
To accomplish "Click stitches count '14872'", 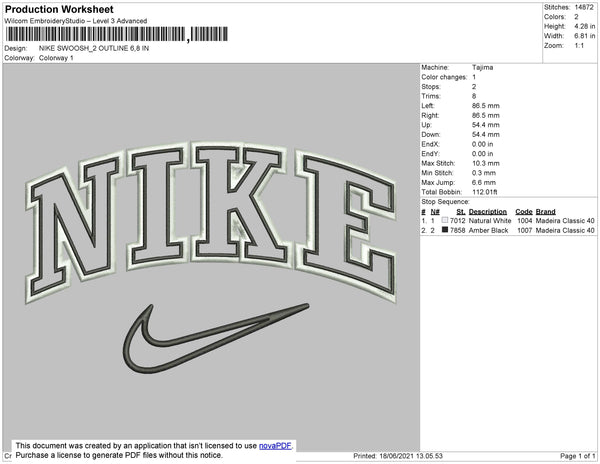I will pyautogui.click(x=584, y=7).
